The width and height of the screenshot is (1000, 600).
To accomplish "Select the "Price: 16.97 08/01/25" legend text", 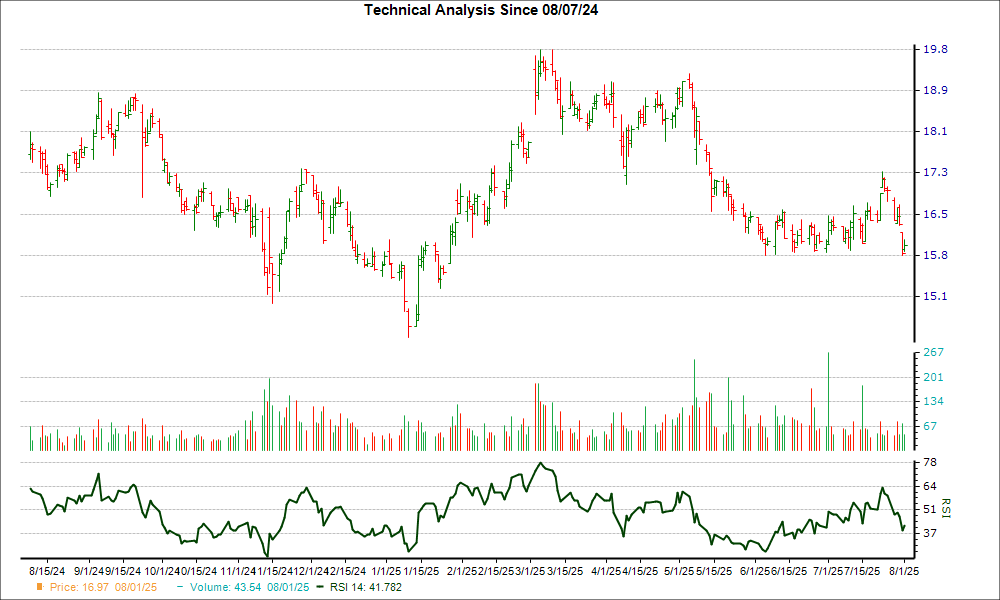I will tap(103, 587).
